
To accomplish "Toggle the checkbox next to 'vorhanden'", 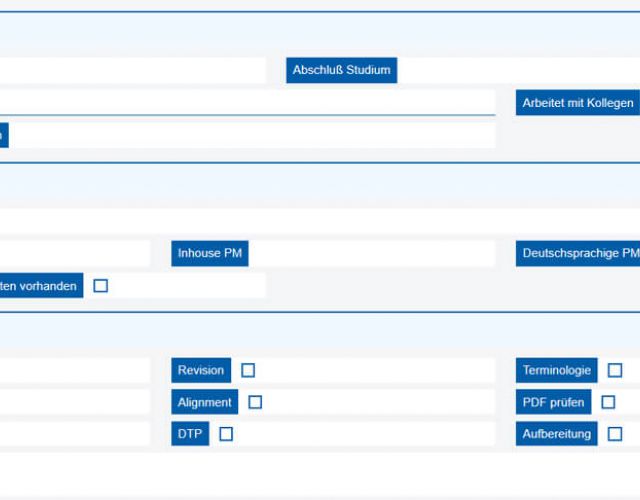I will click(x=100, y=286).
